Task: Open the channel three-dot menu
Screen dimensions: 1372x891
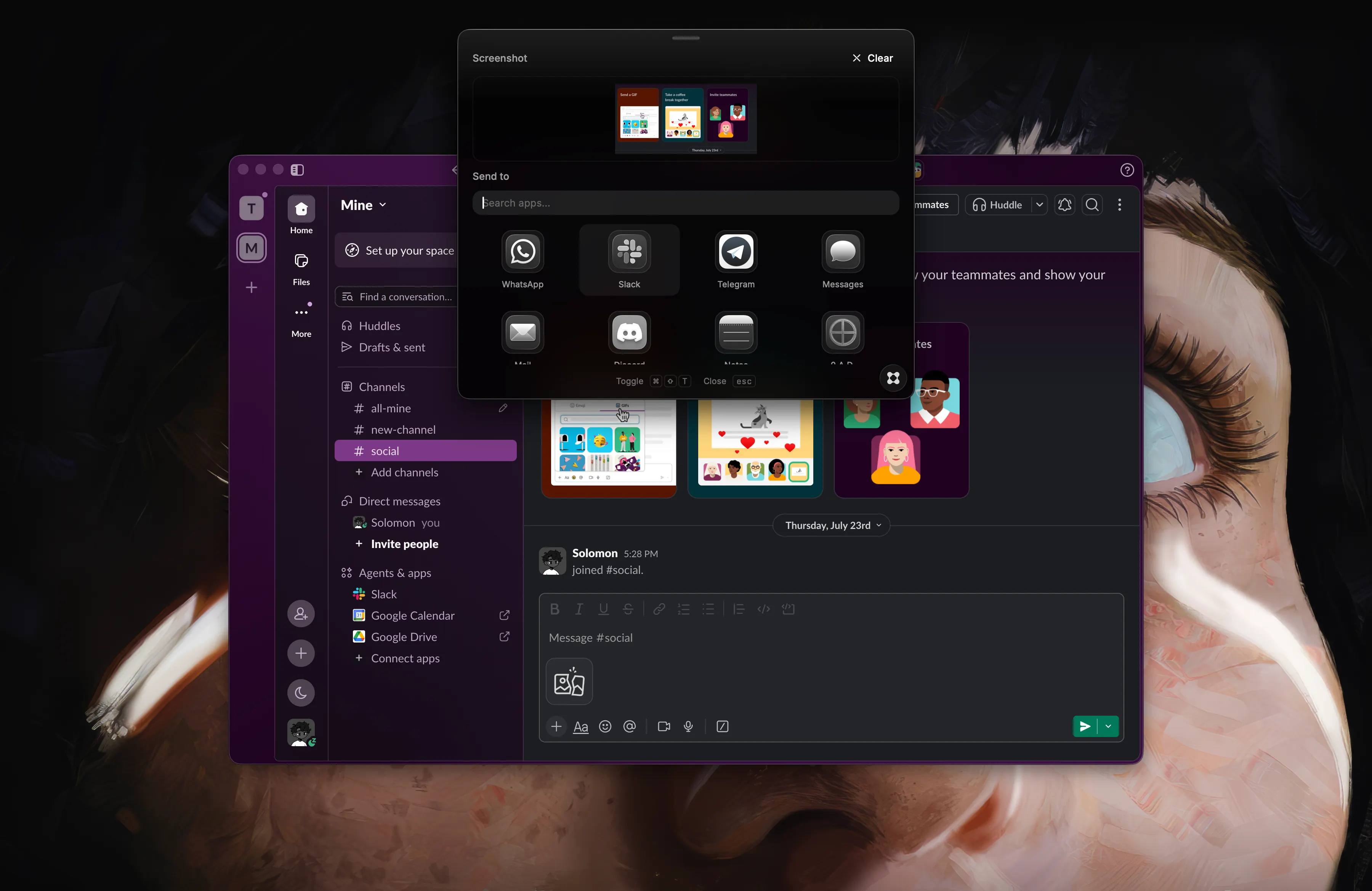Action: coord(1119,205)
